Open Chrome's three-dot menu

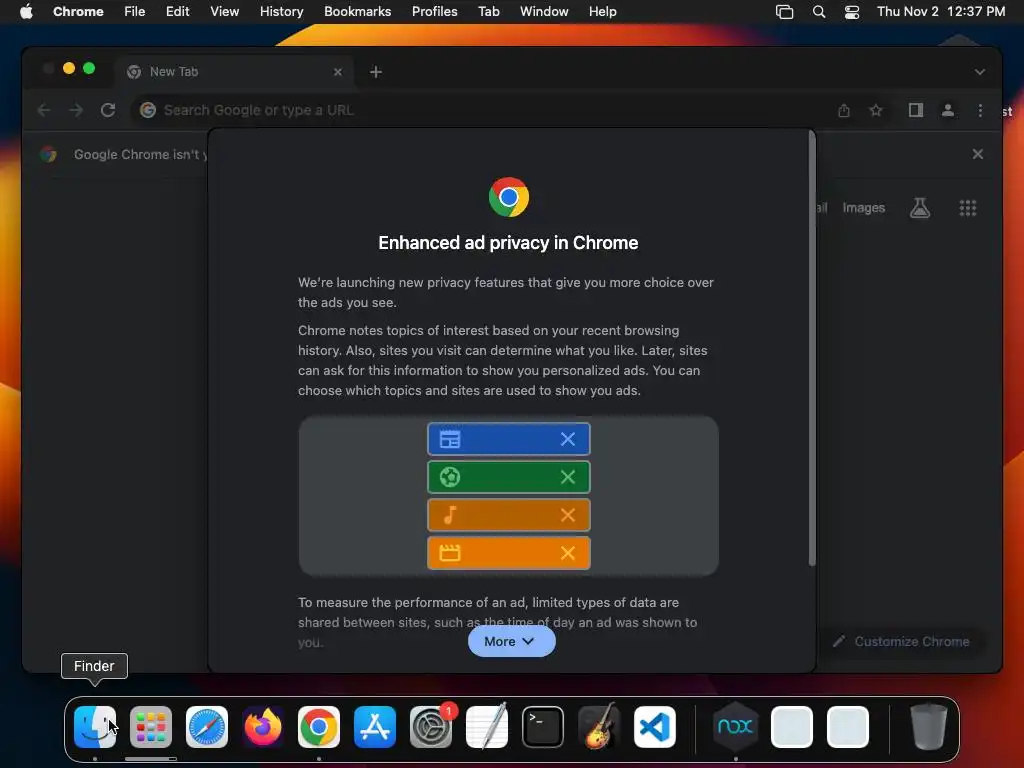click(x=980, y=110)
